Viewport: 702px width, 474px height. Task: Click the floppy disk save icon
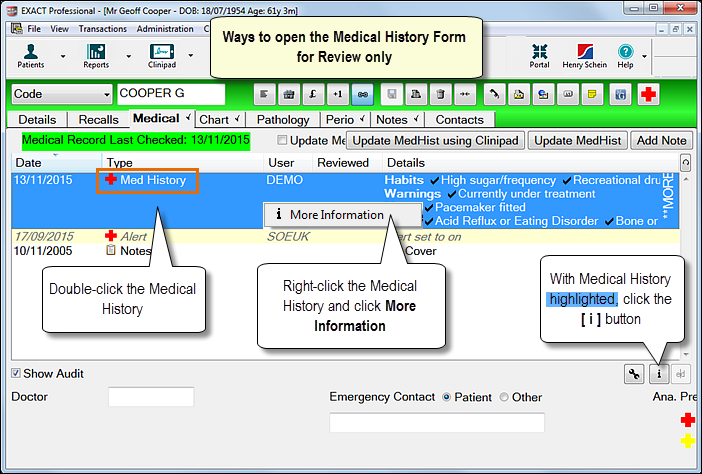[x=392, y=94]
